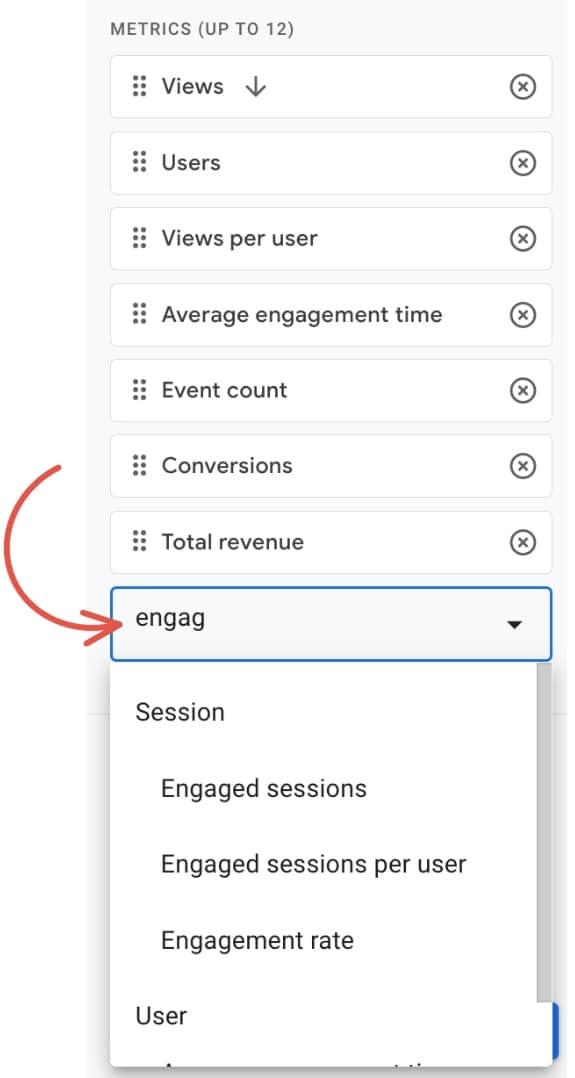Grab the drag handle for Average engagement time

click(140, 315)
